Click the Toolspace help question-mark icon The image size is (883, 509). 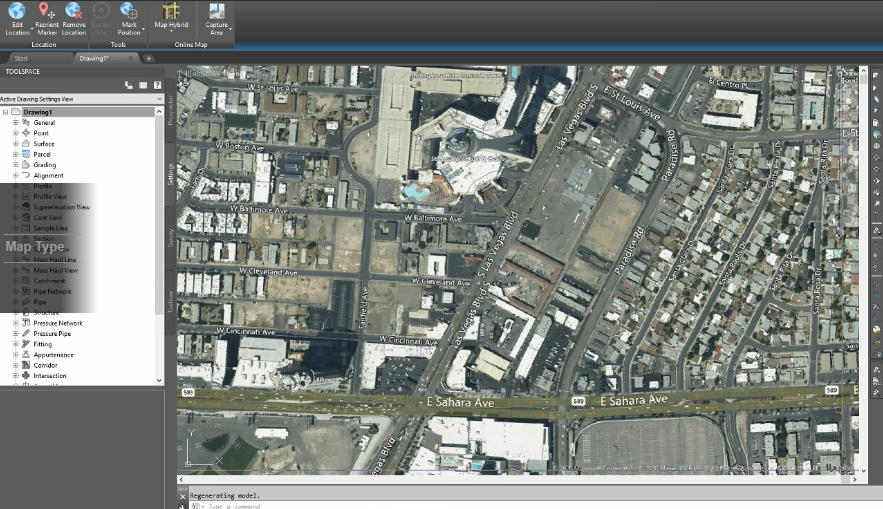pyautogui.click(x=158, y=85)
